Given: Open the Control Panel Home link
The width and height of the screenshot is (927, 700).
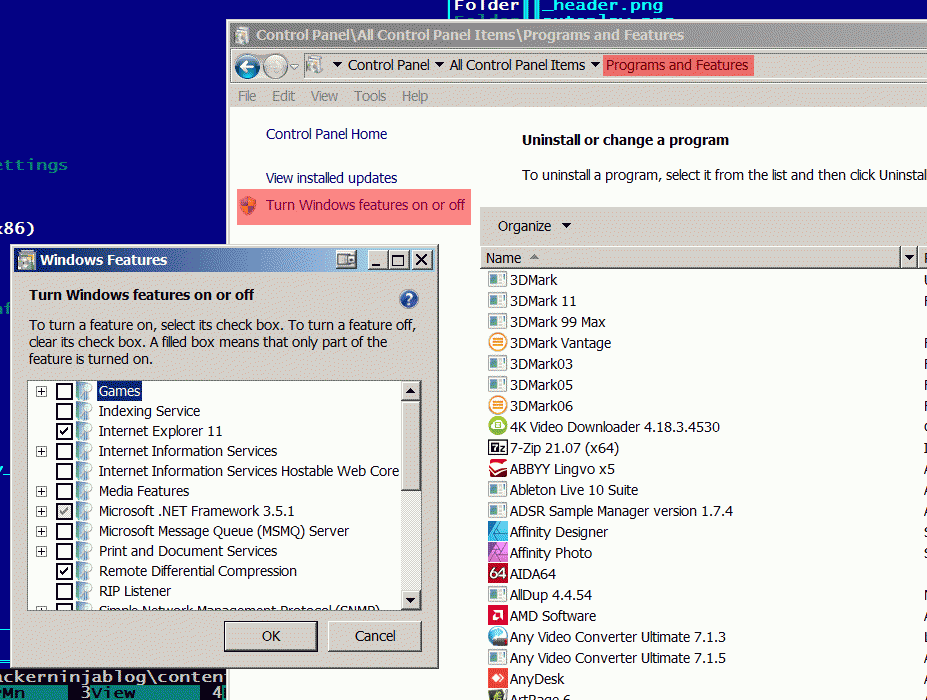Looking at the screenshot, I should coord(326,134).
